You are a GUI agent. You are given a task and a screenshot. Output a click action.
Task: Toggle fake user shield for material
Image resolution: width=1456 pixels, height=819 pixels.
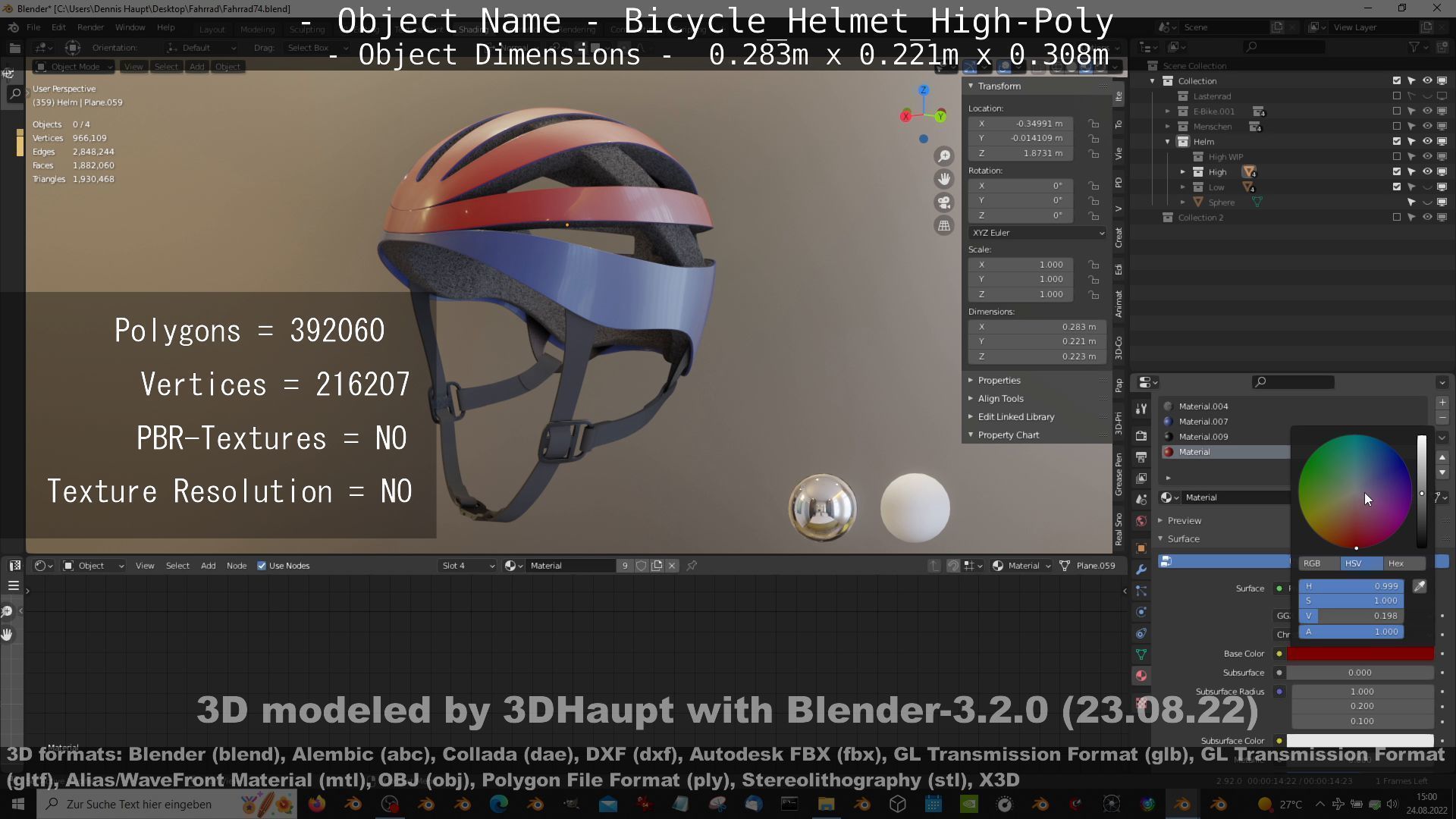point(642,566)
